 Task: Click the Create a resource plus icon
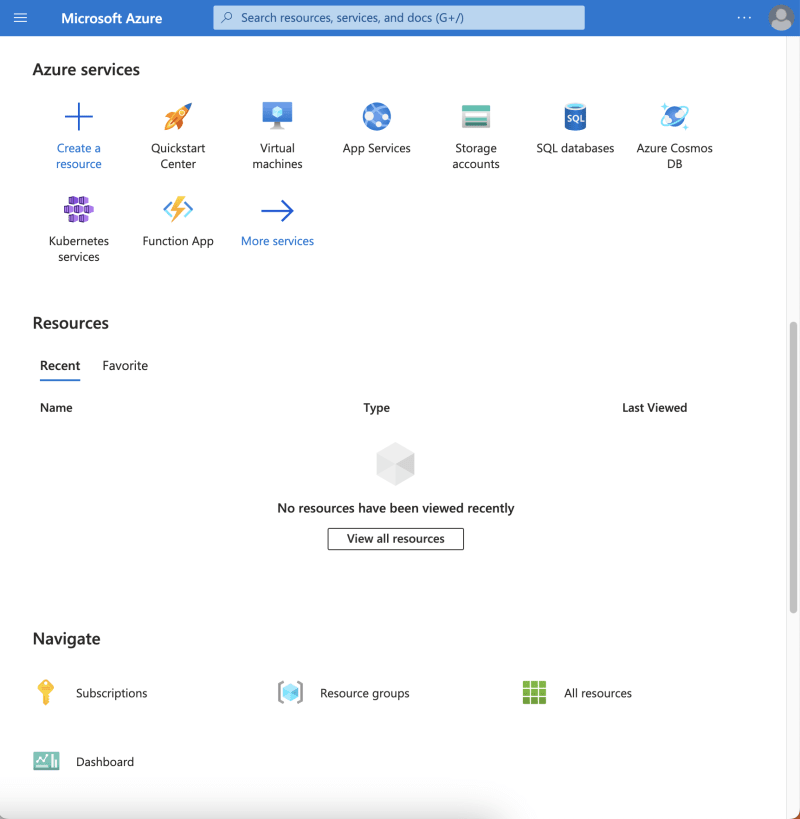[79, 116]
